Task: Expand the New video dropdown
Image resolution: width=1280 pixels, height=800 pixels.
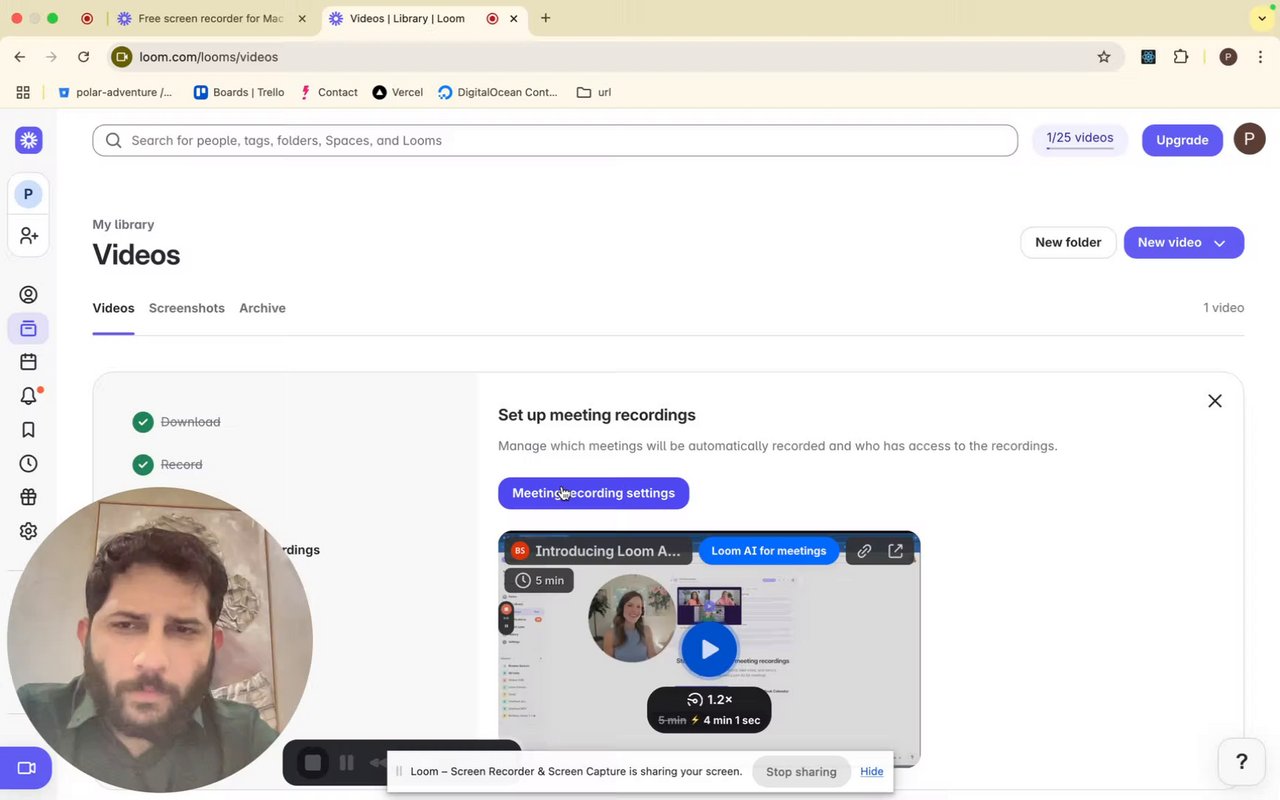Action: (1219, 243)
